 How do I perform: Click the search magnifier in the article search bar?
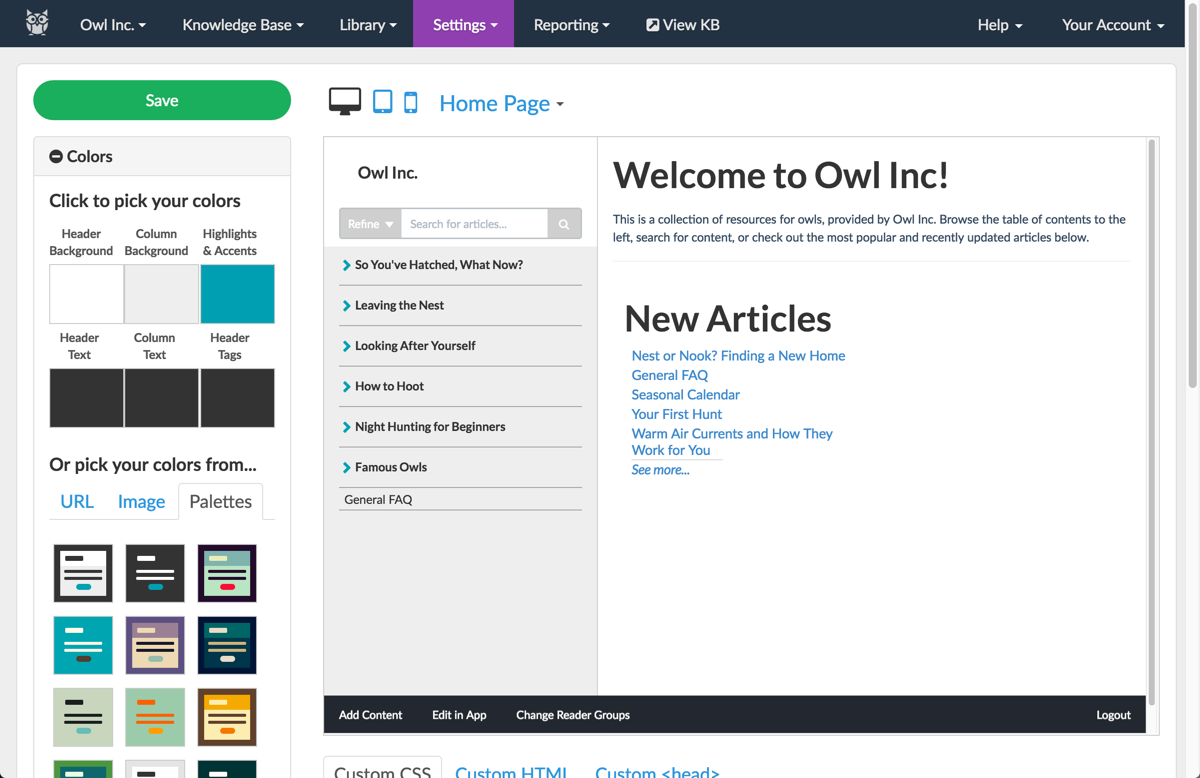(x=564, y=223)
